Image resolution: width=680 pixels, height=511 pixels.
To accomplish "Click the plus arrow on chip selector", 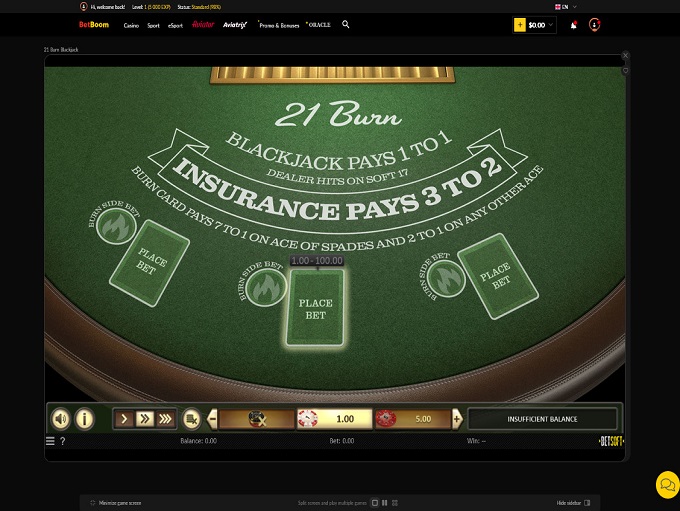I will [457, 419].
